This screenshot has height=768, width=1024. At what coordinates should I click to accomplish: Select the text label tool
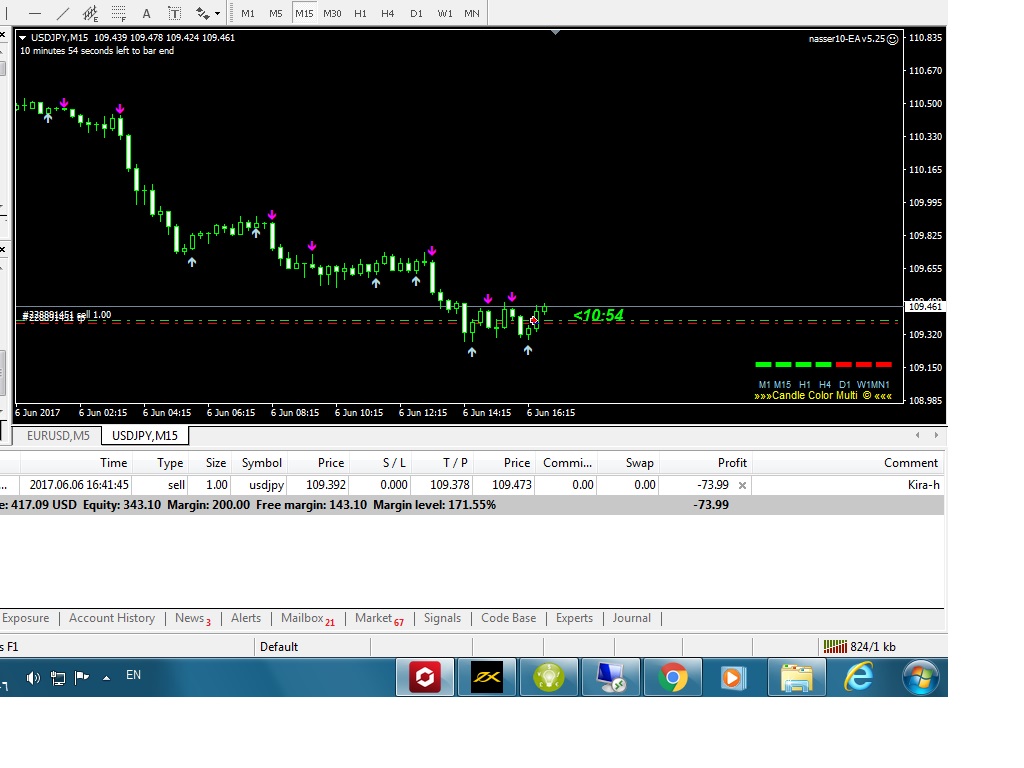pyautogui.click(x=174, y=13)
